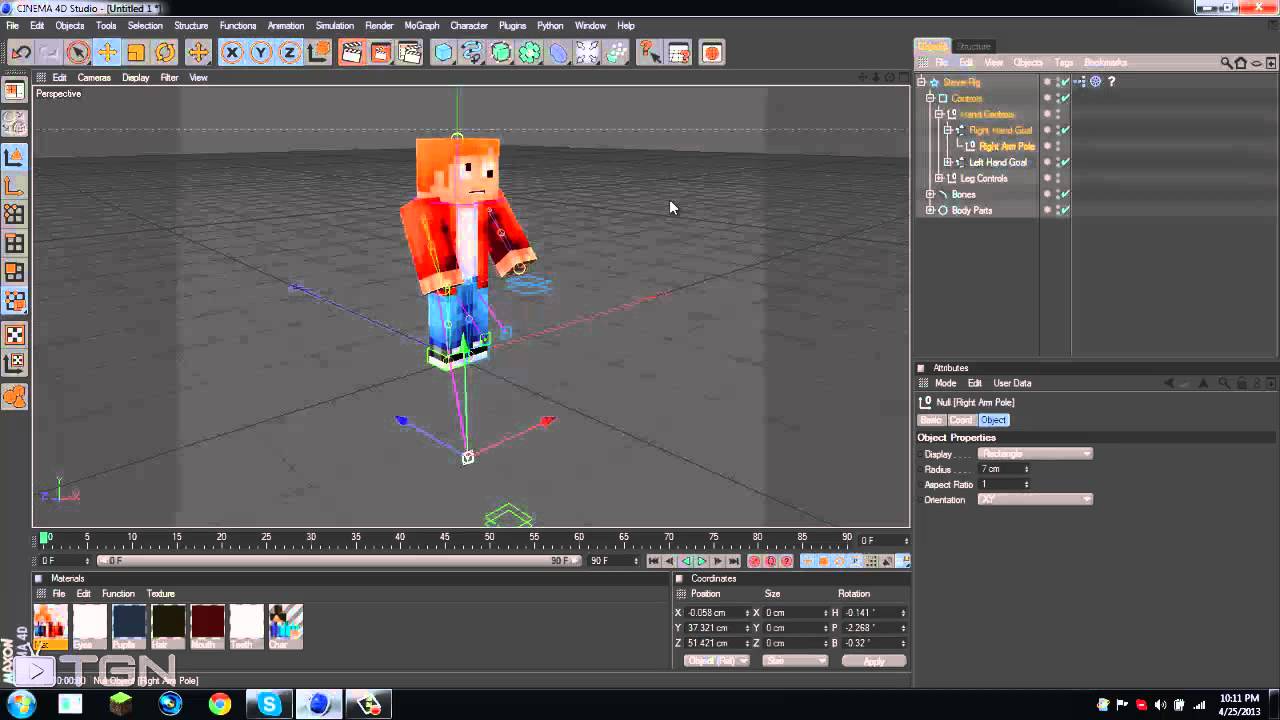
Task: Switch to the Structure tab
Action: [x=972, y=47]
